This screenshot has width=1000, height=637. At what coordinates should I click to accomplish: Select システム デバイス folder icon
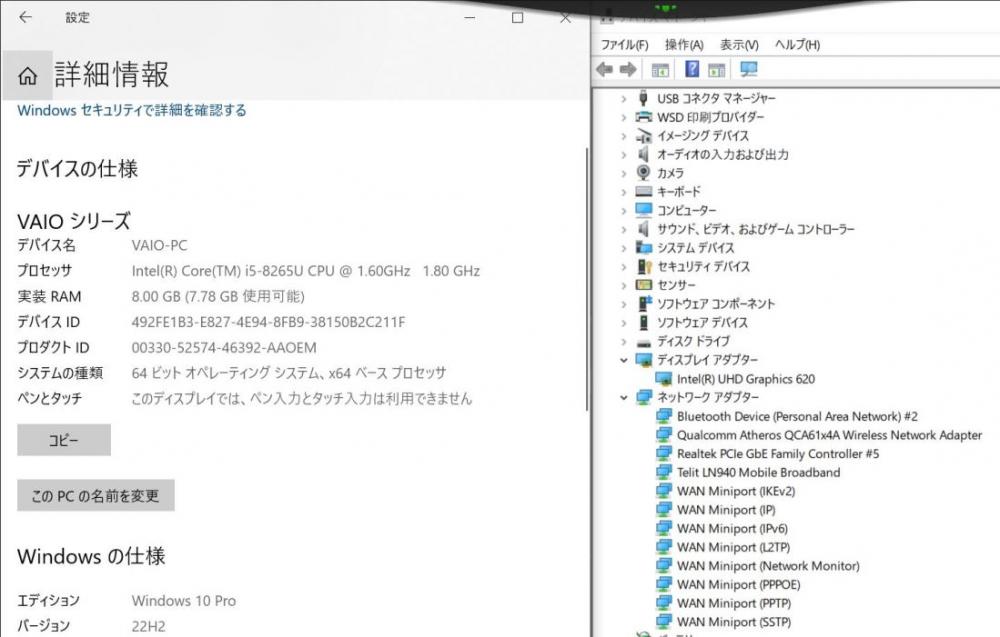point(644,247)
